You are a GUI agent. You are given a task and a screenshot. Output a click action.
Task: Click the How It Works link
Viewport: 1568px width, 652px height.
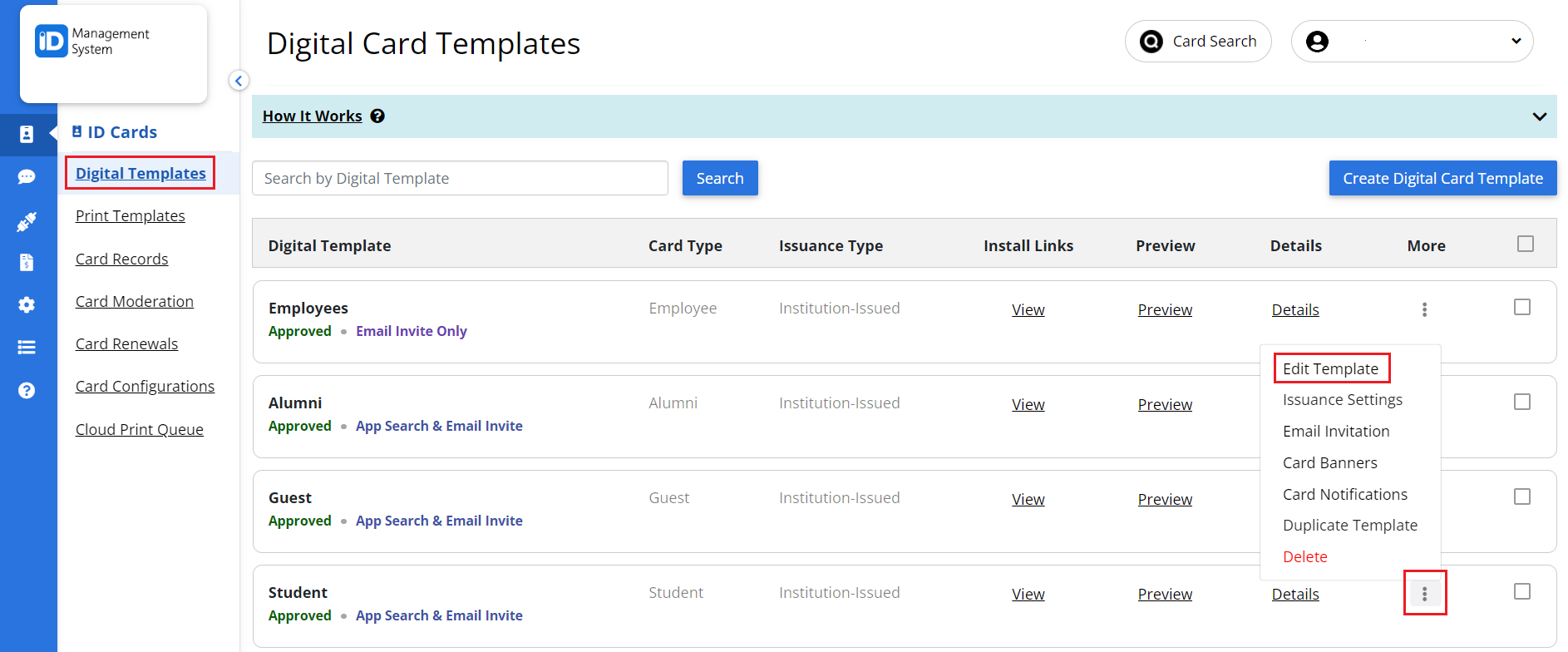tap(312, 116)
